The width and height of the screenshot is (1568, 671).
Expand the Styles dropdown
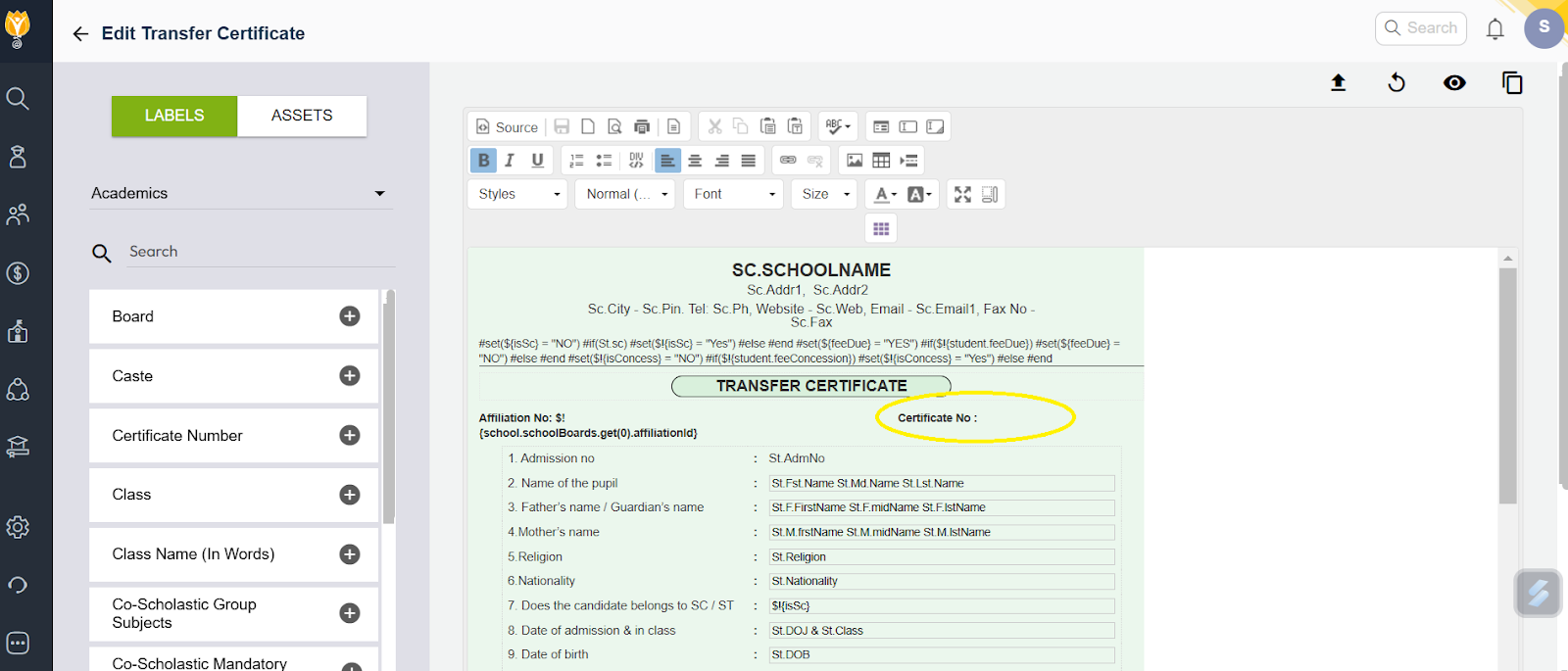(518, 194)
